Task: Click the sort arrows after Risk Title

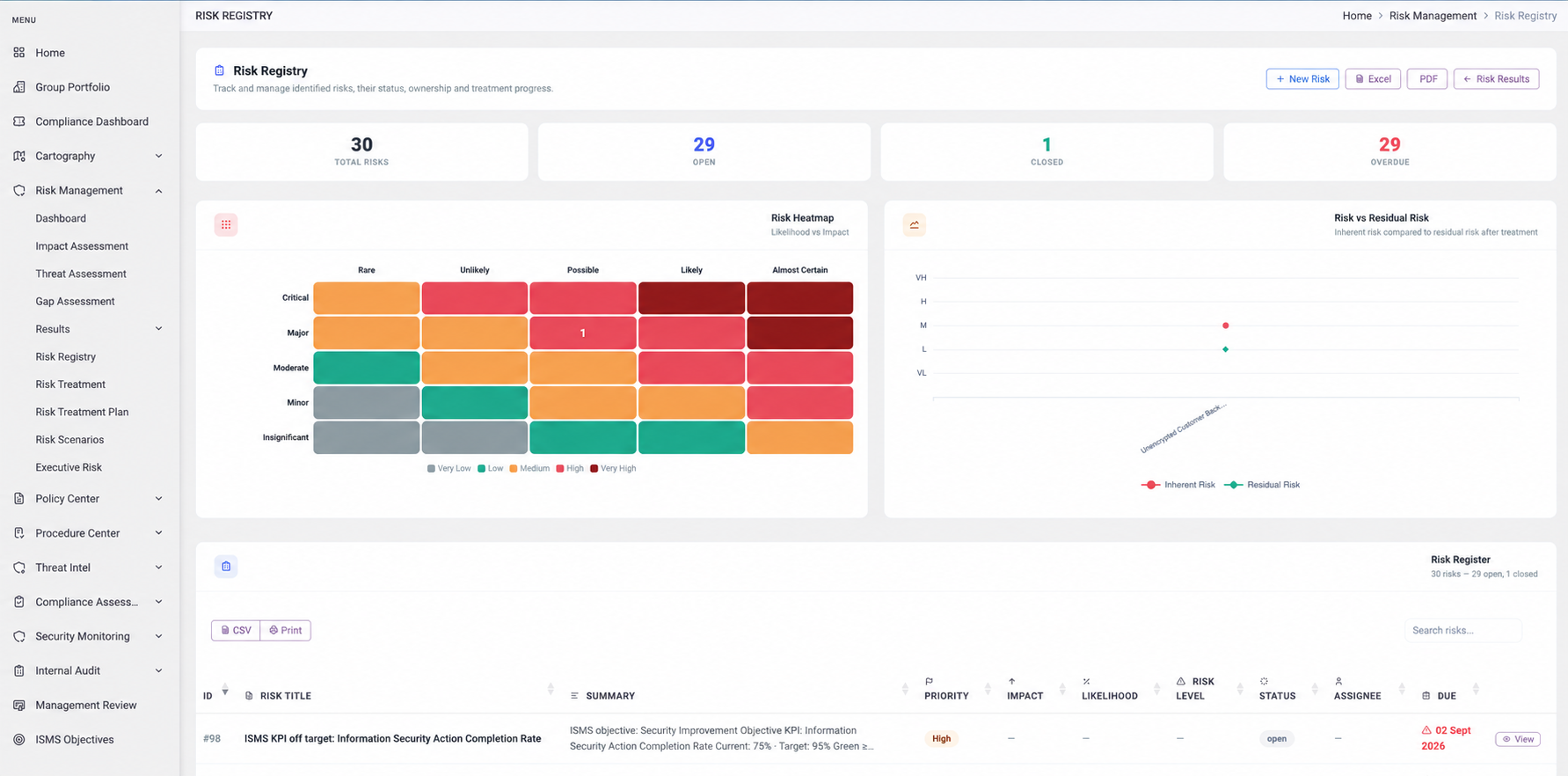Action: point(551,689)
